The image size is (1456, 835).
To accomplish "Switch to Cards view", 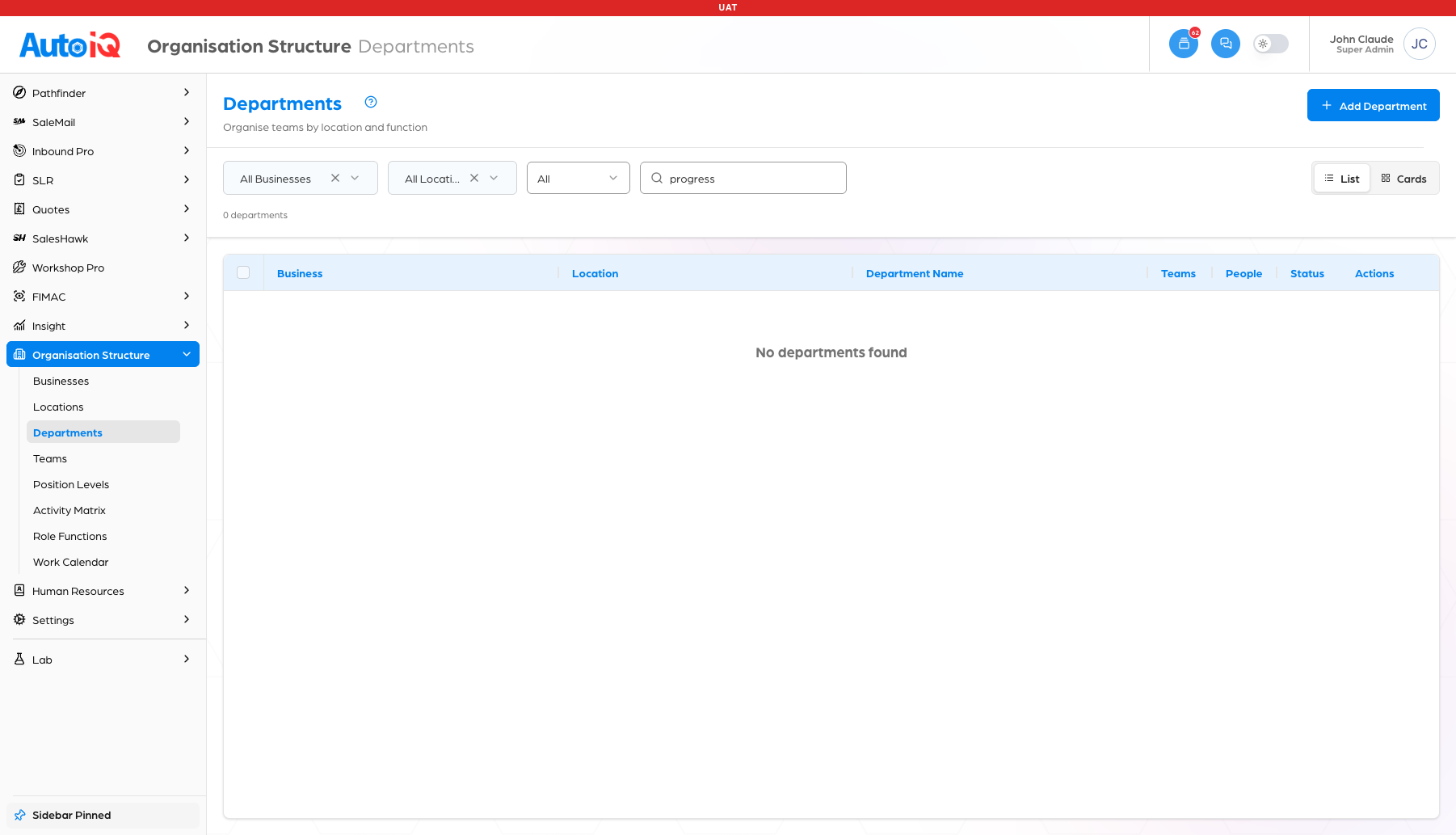I will pyautogui.click(x=1403, y=179).
